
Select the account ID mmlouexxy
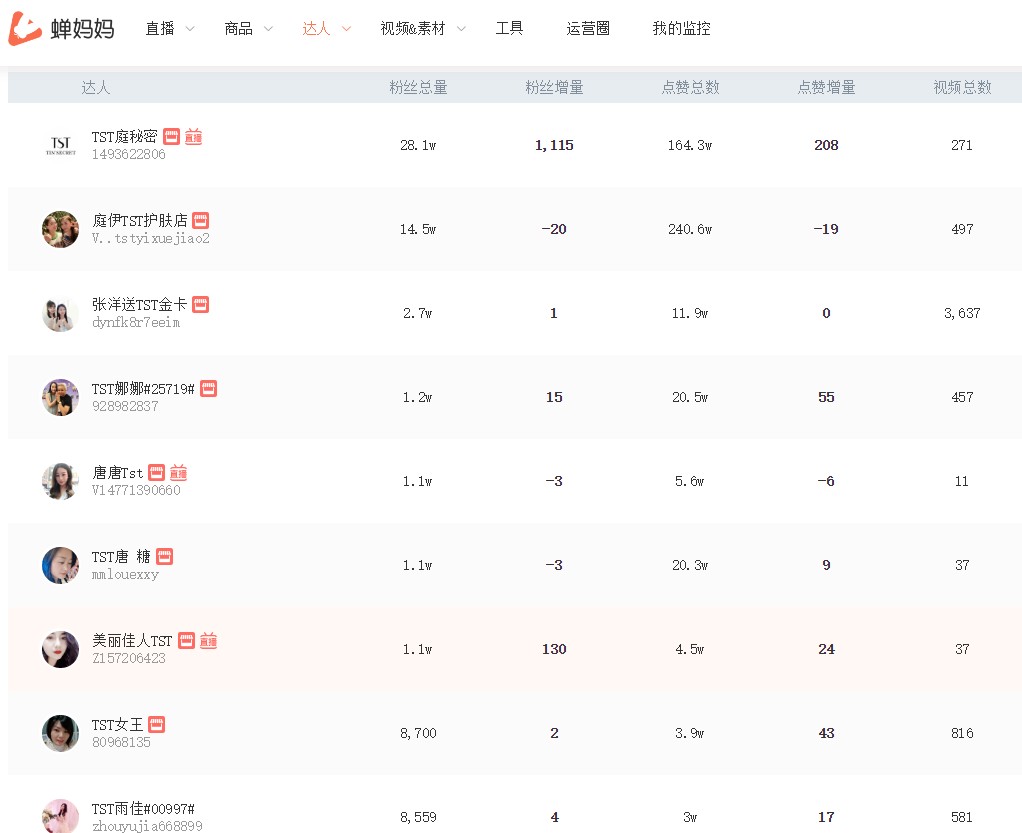[x=125, y=575]
